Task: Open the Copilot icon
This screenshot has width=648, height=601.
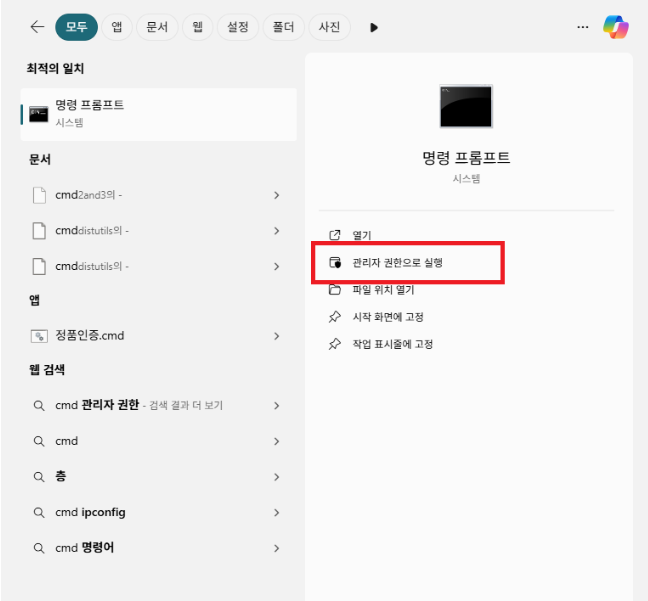Action: (x=615, y=27)
